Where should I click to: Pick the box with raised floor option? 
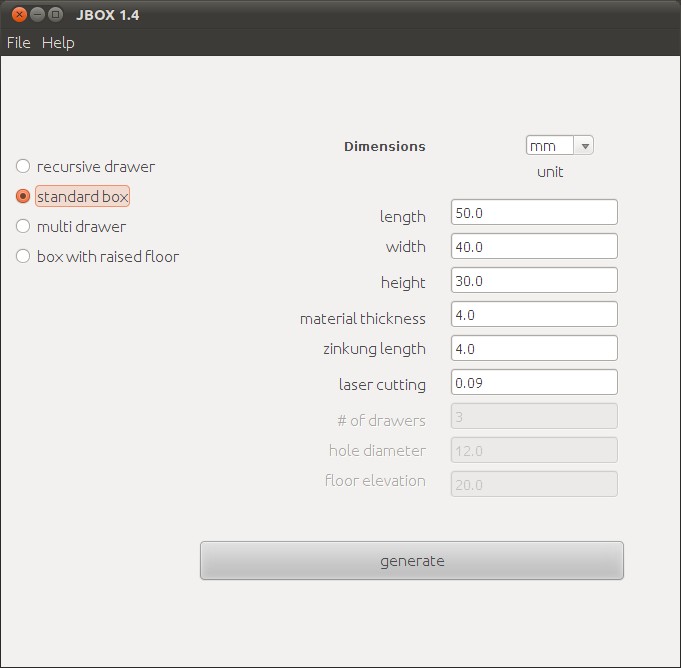click(x=23, y=256)
